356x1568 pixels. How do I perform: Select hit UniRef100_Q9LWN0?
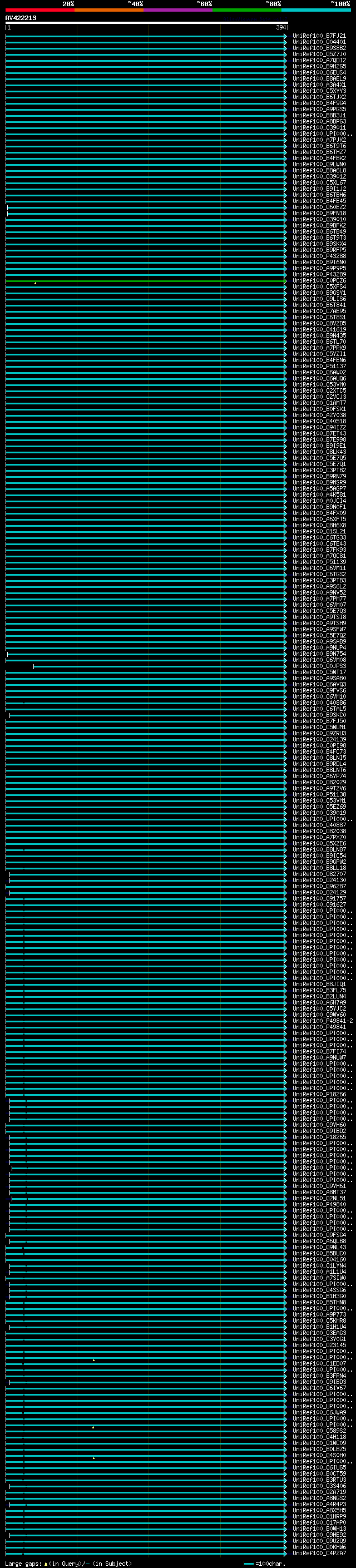(319, 164)
